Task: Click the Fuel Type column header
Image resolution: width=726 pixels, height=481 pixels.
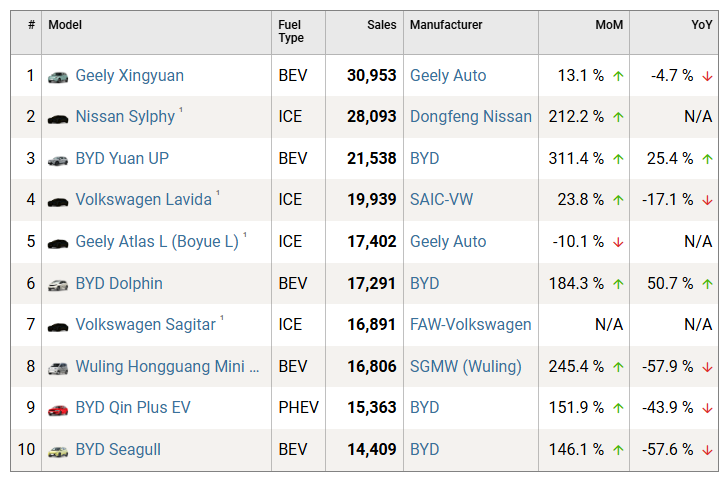Action: [291, 32]
